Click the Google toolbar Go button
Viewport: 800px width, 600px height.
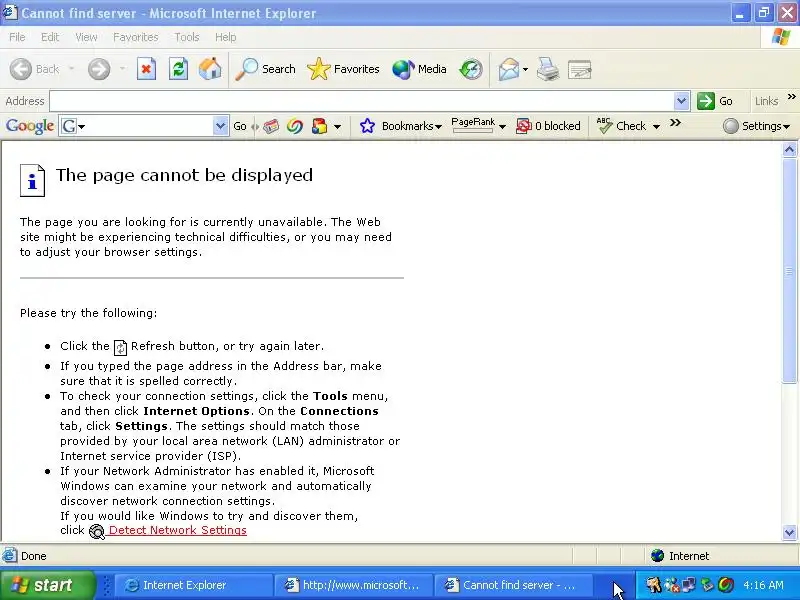click(x=240, y=126)
